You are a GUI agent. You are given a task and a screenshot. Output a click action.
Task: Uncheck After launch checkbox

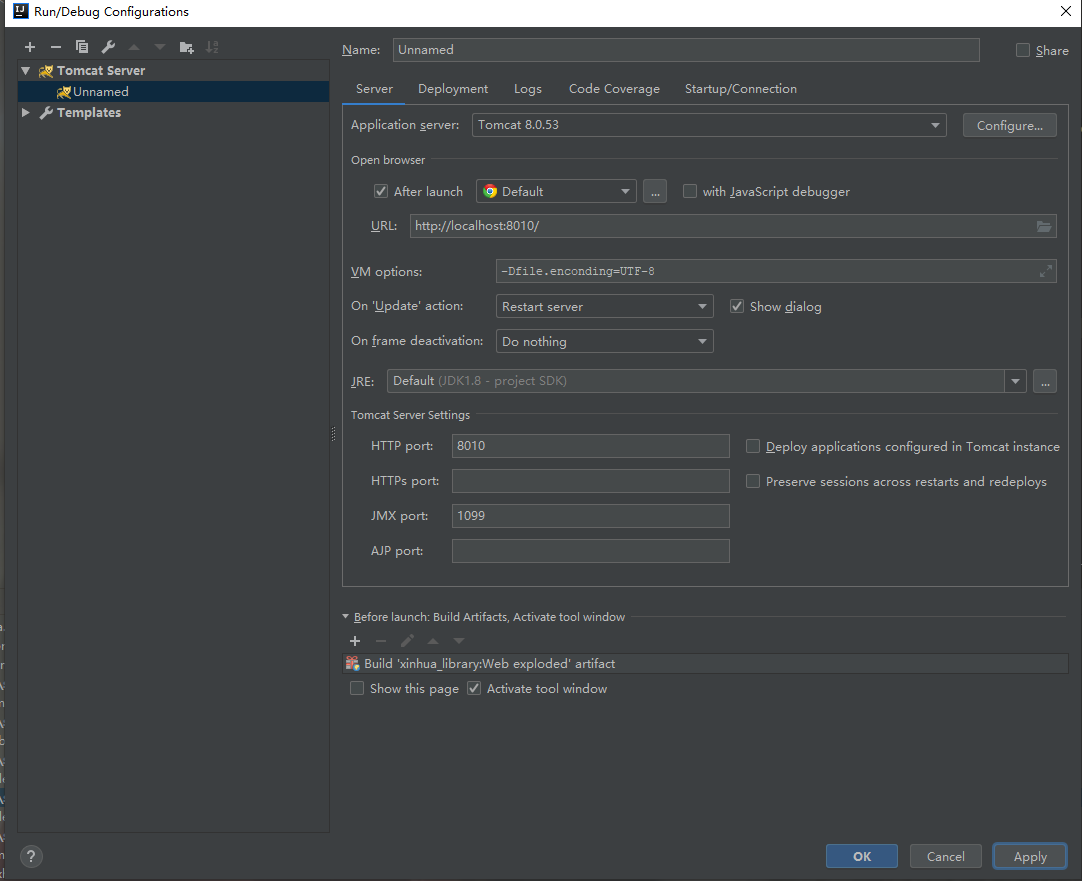[x=380, y=191]
